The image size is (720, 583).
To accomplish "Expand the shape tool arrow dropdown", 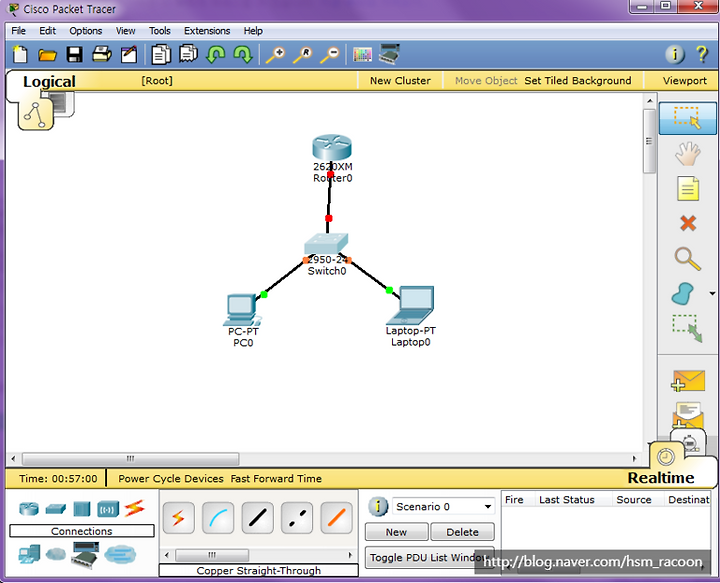I will 712,293.
